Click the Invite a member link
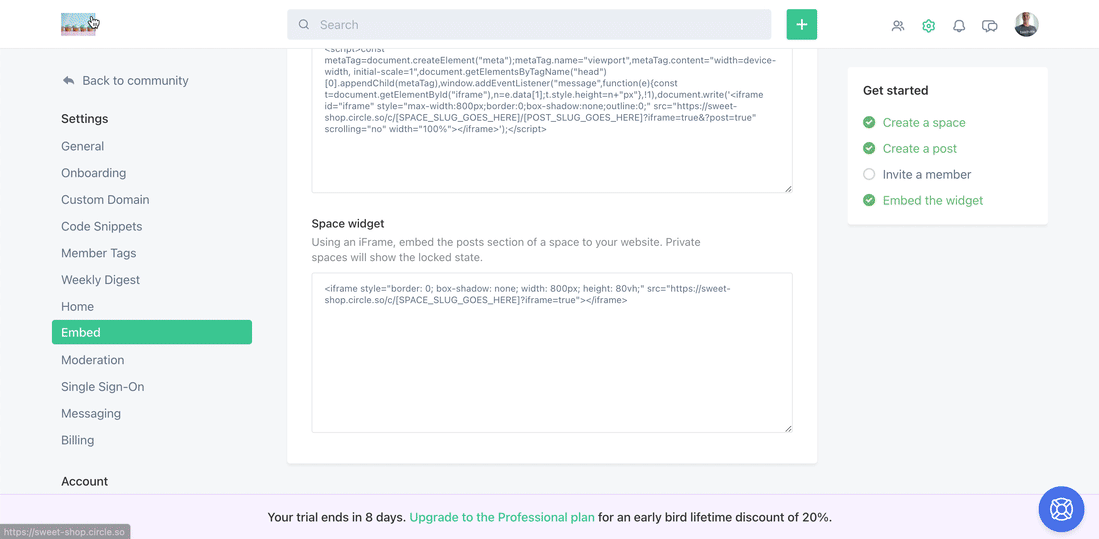Image resolution: width=1099 pixels, height=539 pixels. point(927,175)
